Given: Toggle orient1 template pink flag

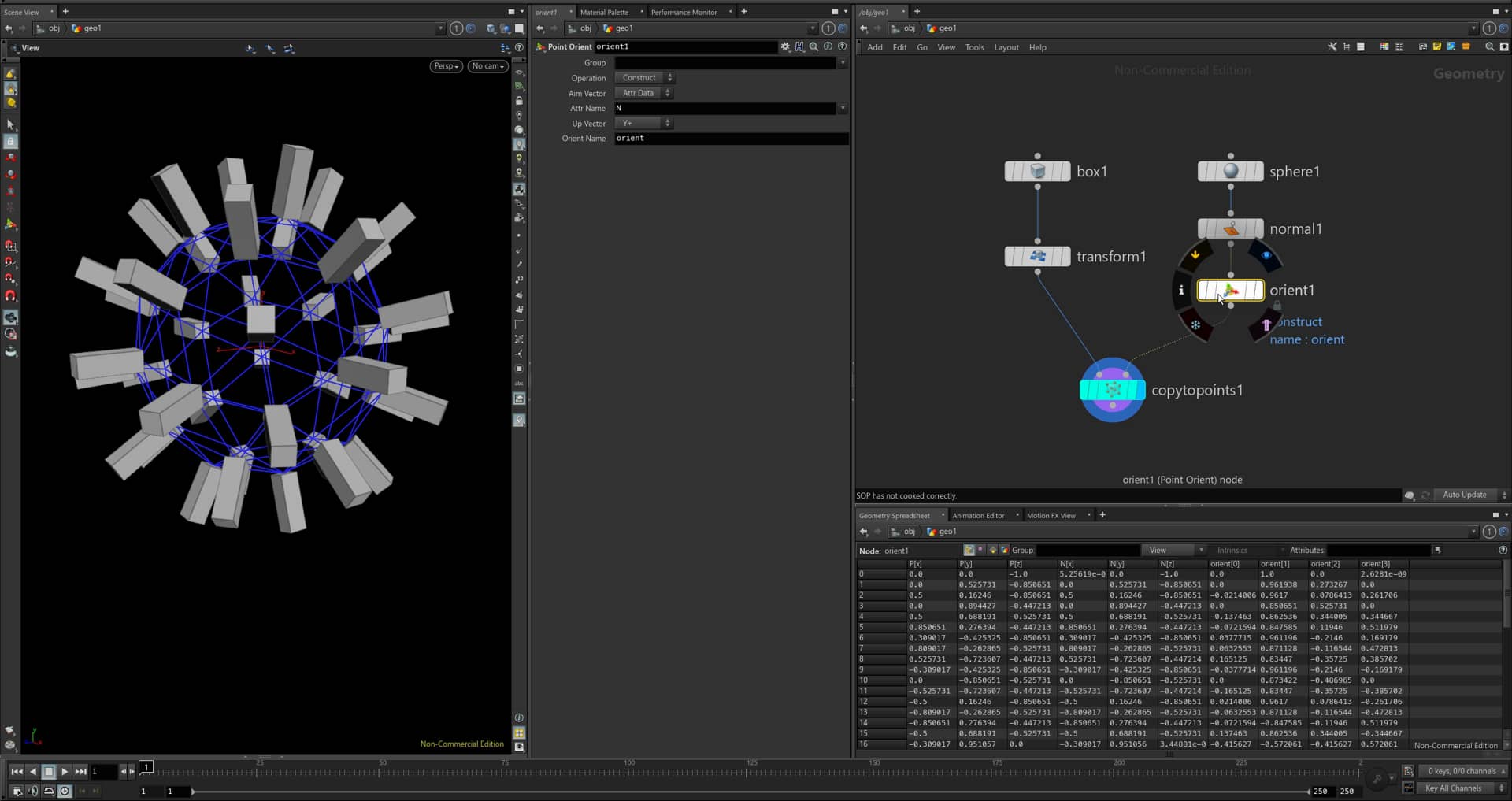Looking at the screenshot, I should pos(1266,324).
